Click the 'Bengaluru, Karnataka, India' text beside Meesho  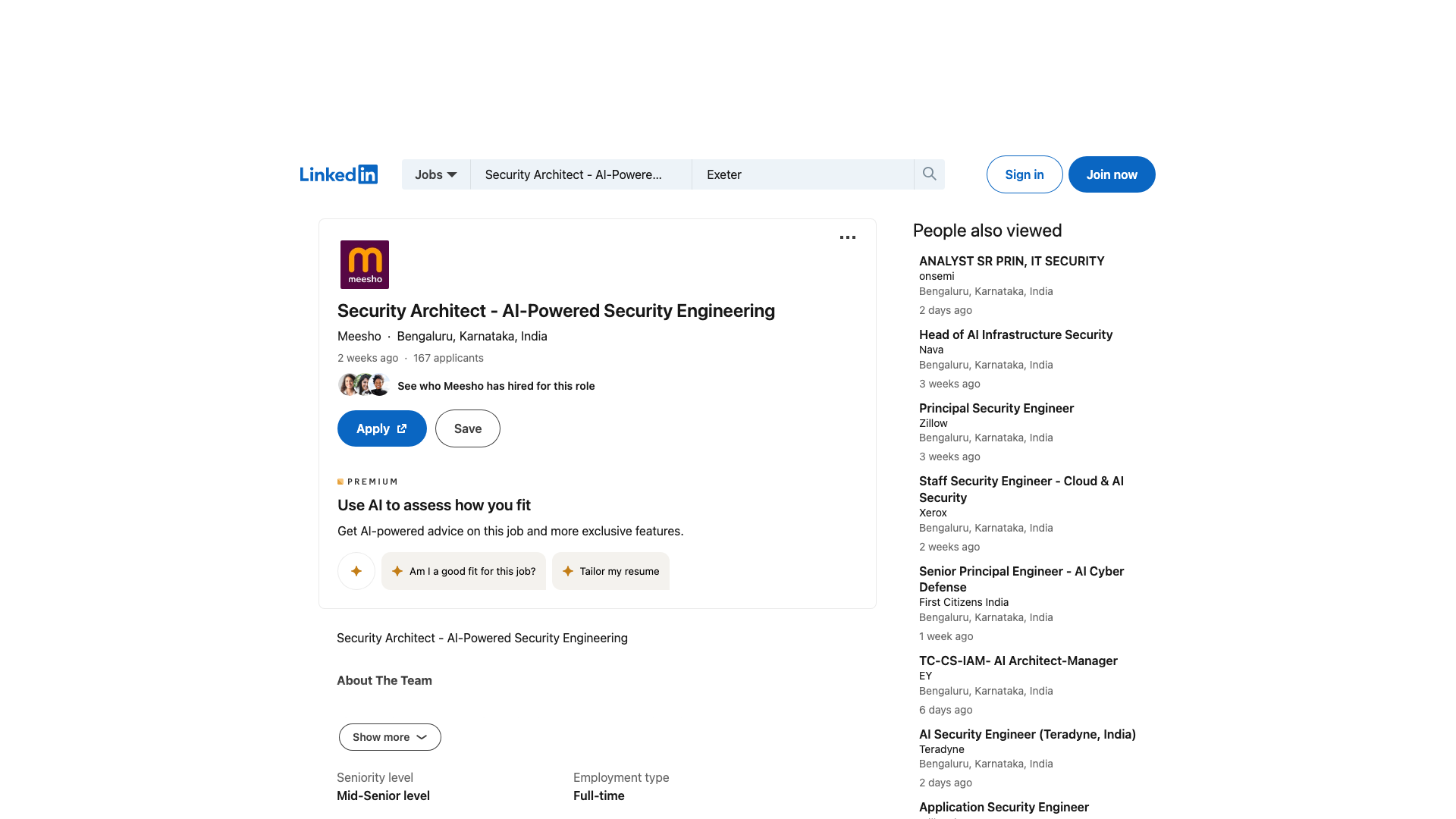[x=472, y=336]
